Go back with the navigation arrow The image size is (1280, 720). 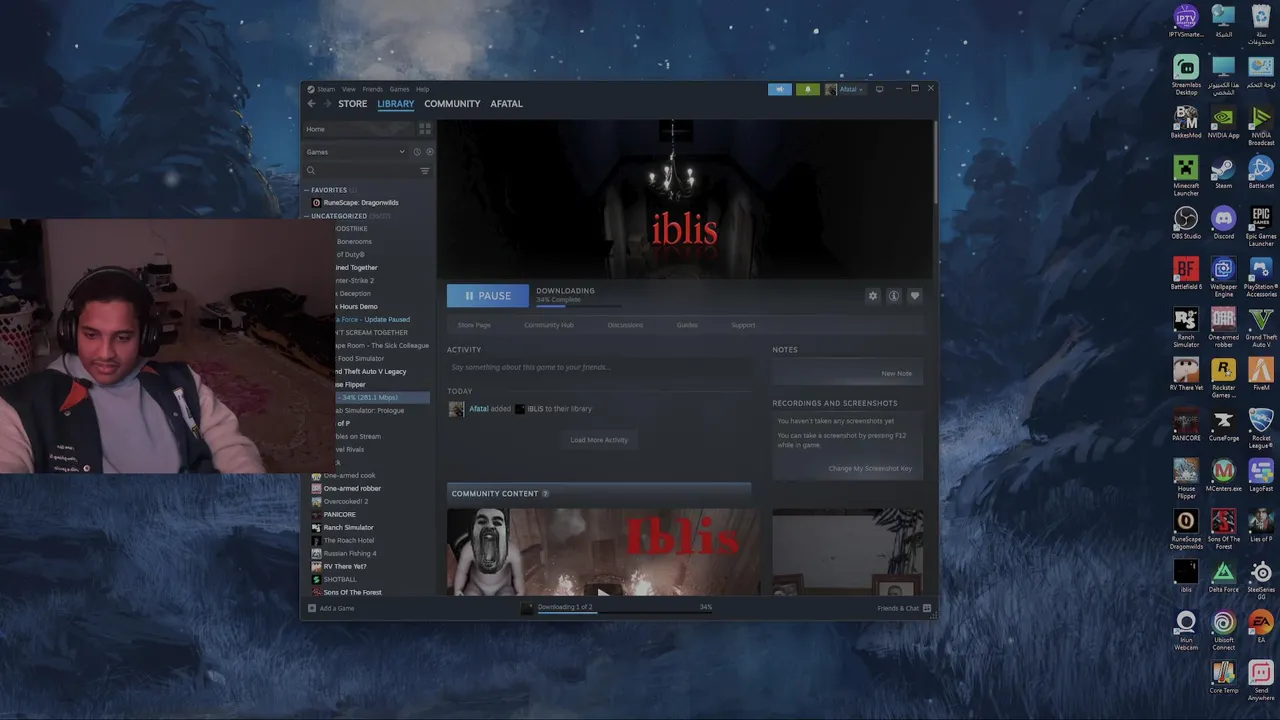tap(311, 104)
